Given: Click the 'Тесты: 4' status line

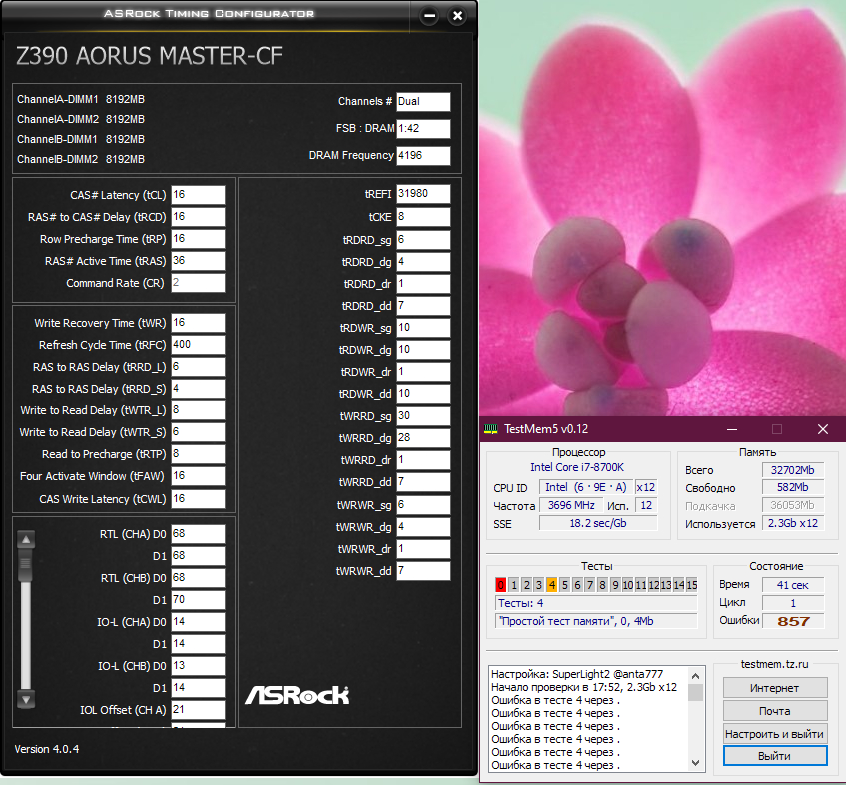Looking at the screenshot, I should coord(596,603).
